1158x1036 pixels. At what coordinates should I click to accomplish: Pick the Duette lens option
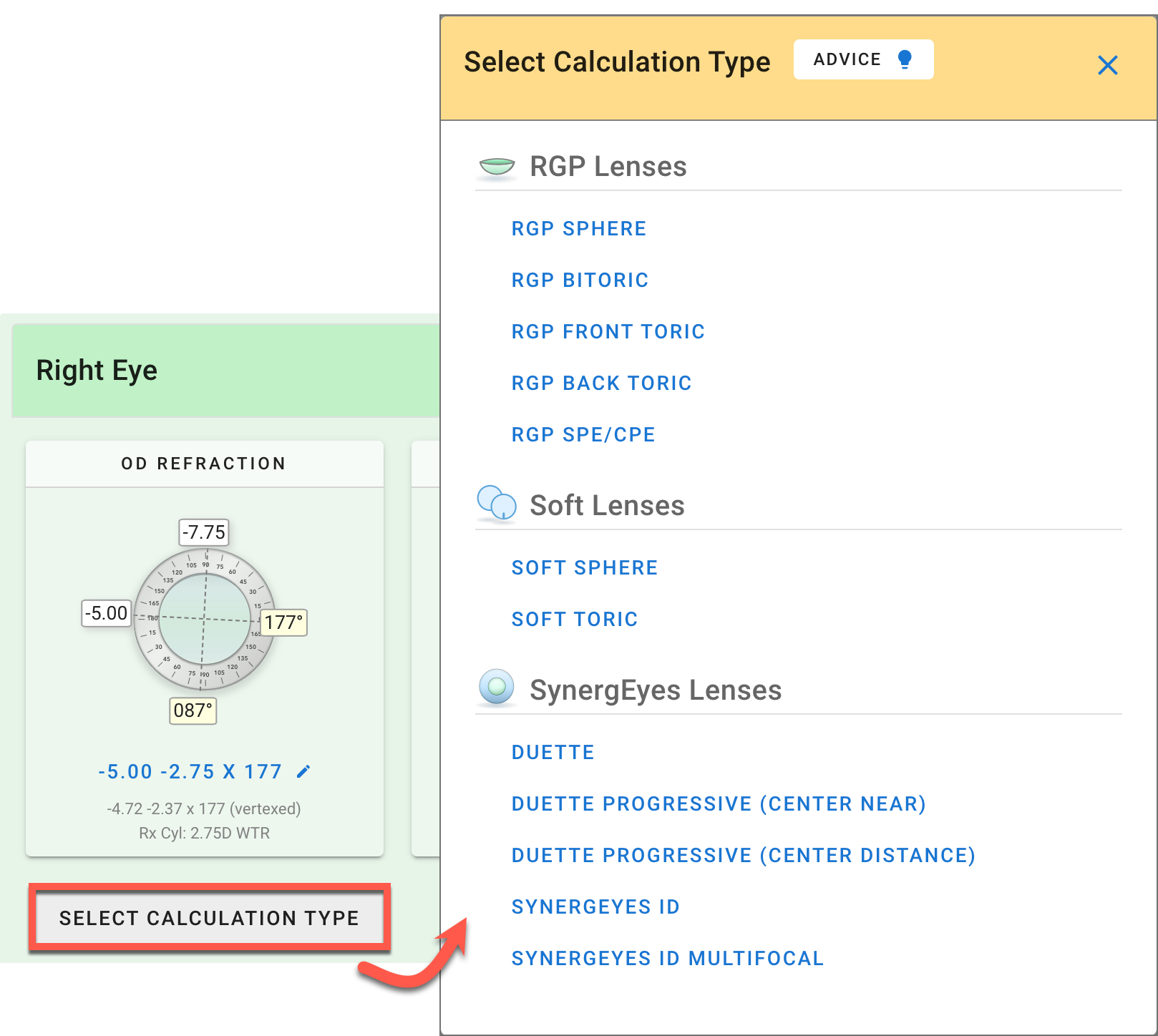click(553, 753)
